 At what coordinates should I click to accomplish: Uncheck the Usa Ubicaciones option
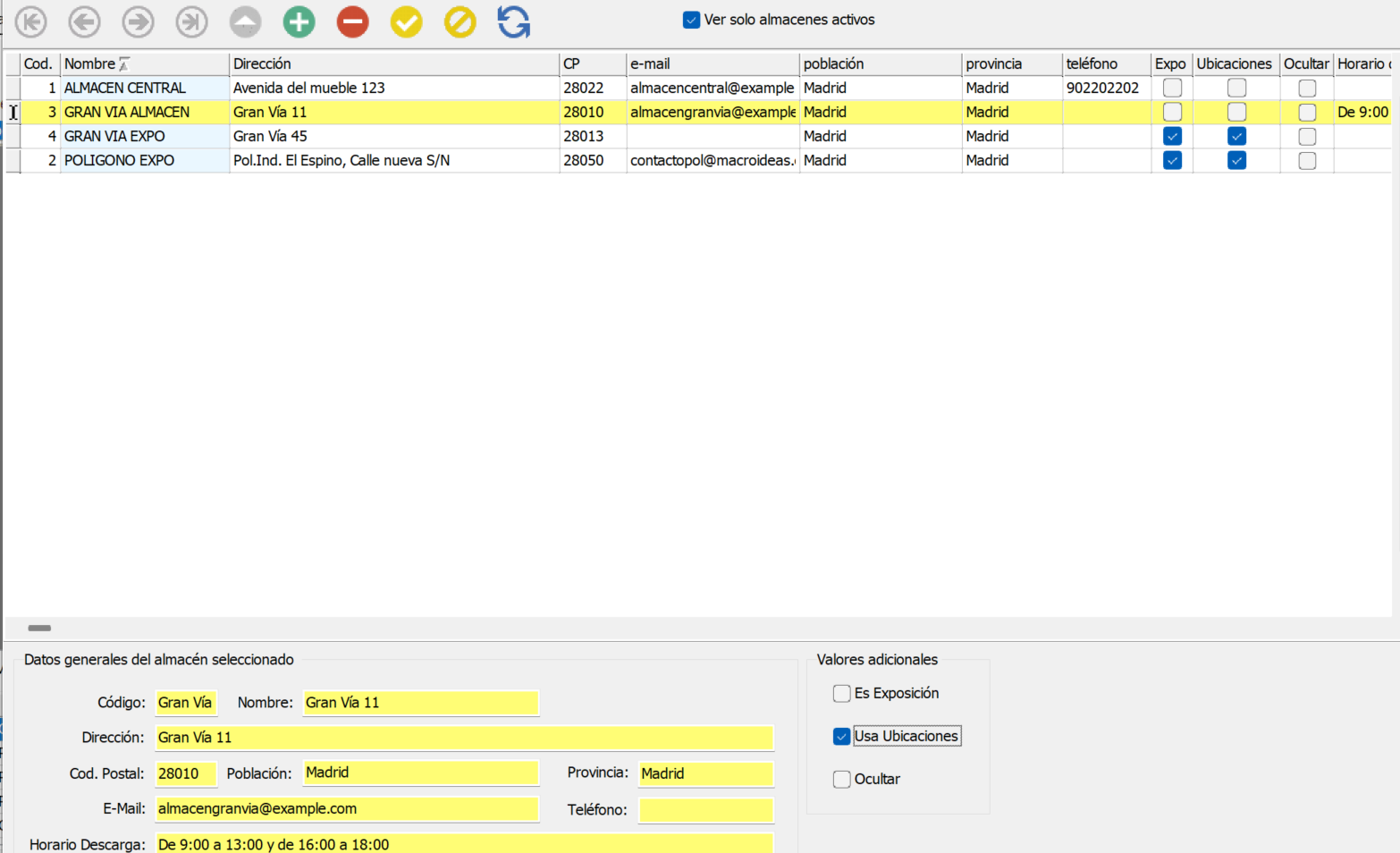point(841,736)
